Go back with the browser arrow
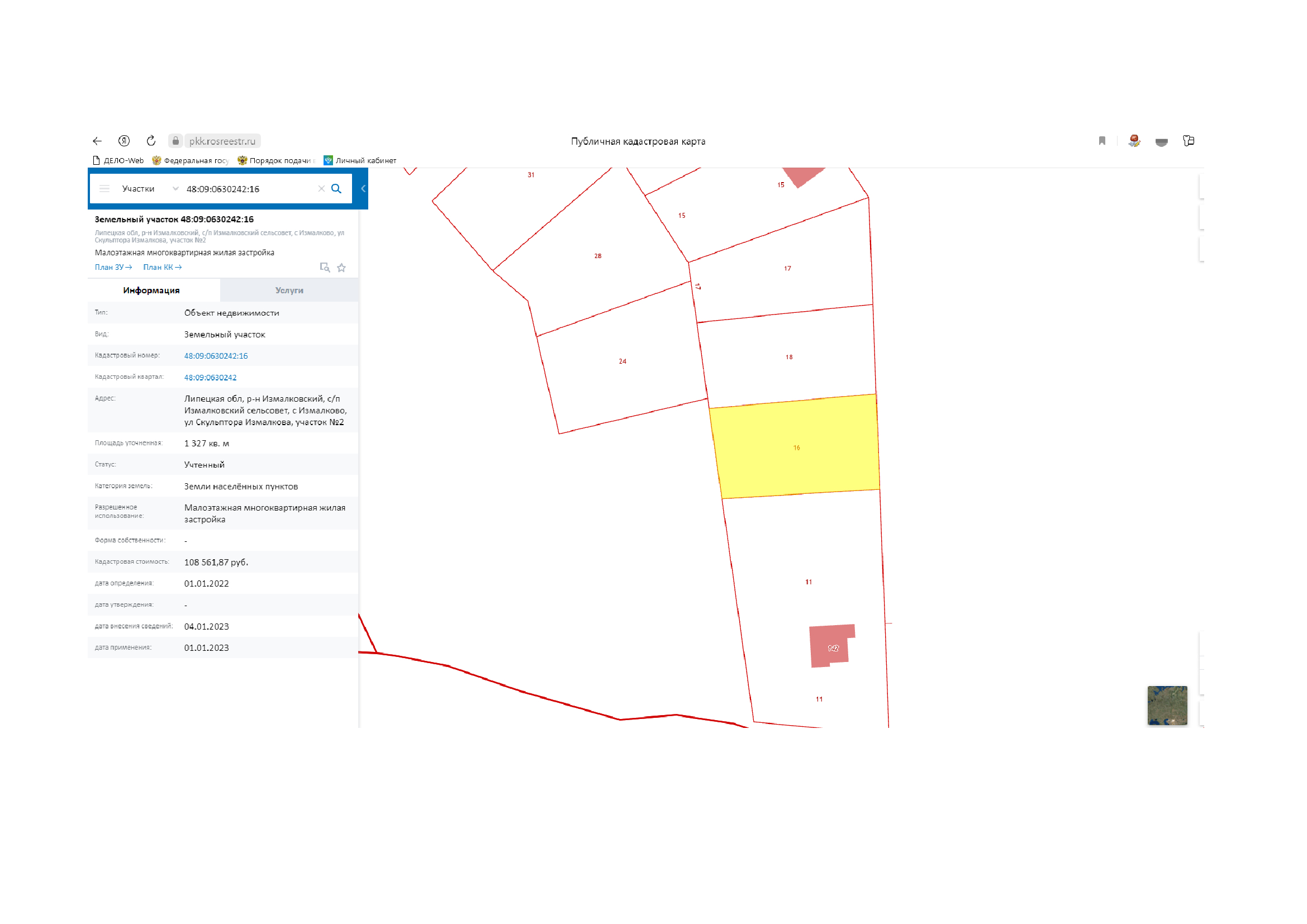 pyautogui.click(x=97, y=141)
